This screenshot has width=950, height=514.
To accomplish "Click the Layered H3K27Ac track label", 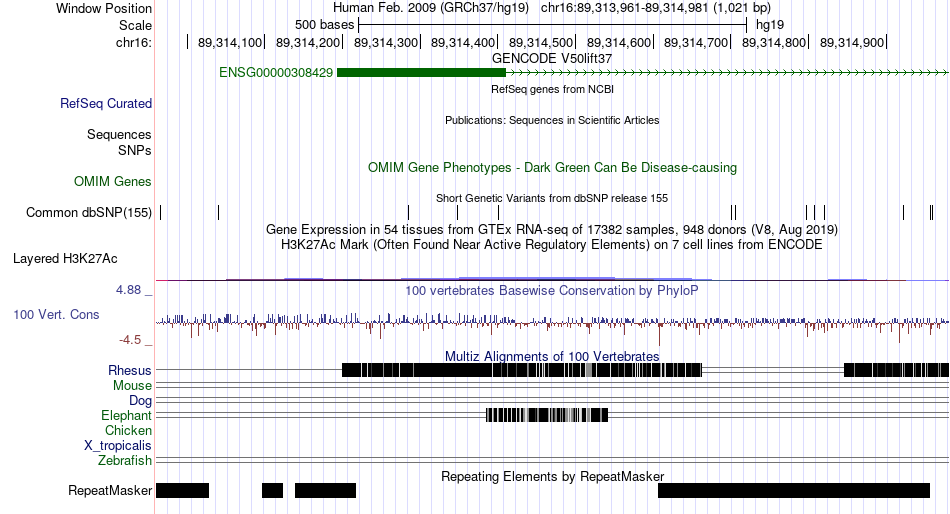I will 65,259.
